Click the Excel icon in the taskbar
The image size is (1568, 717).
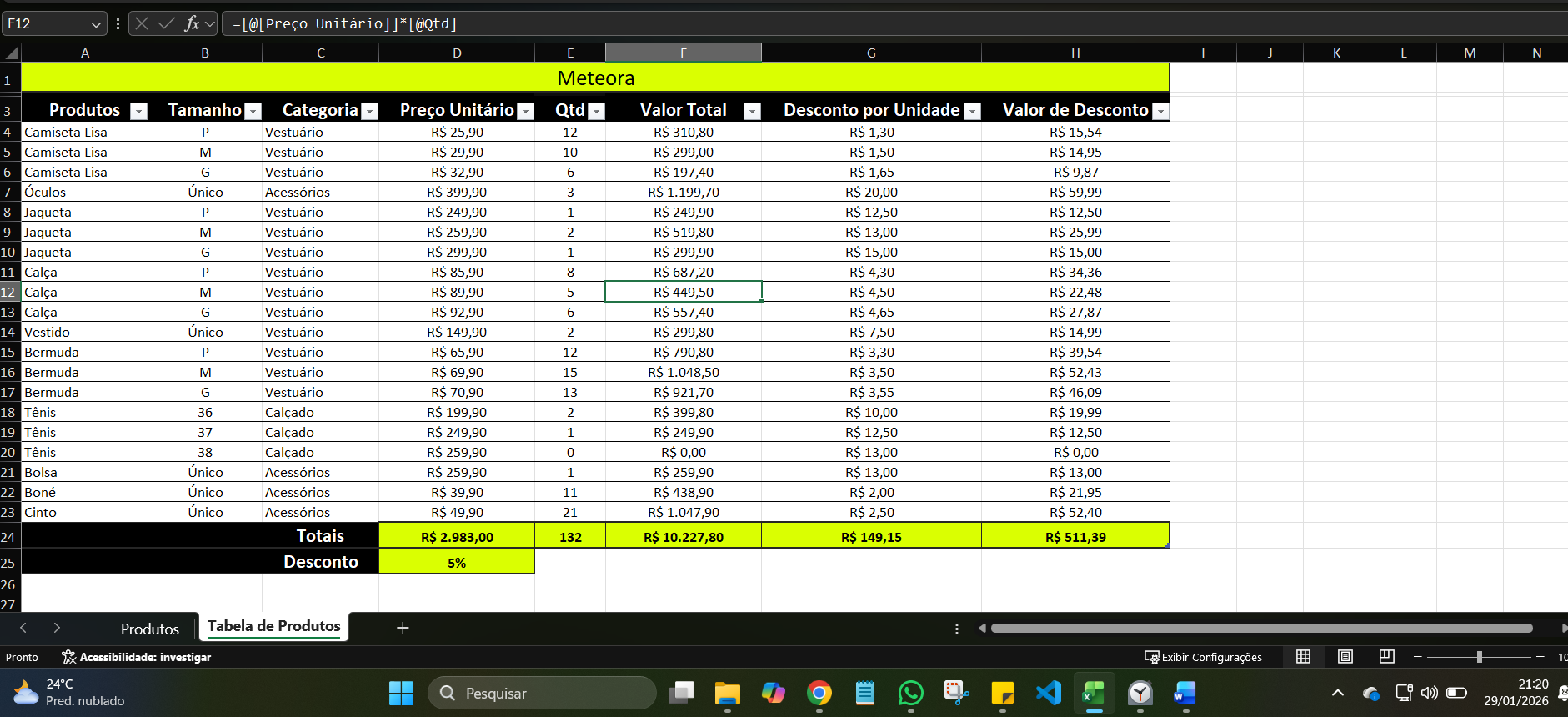[1094, 693]
